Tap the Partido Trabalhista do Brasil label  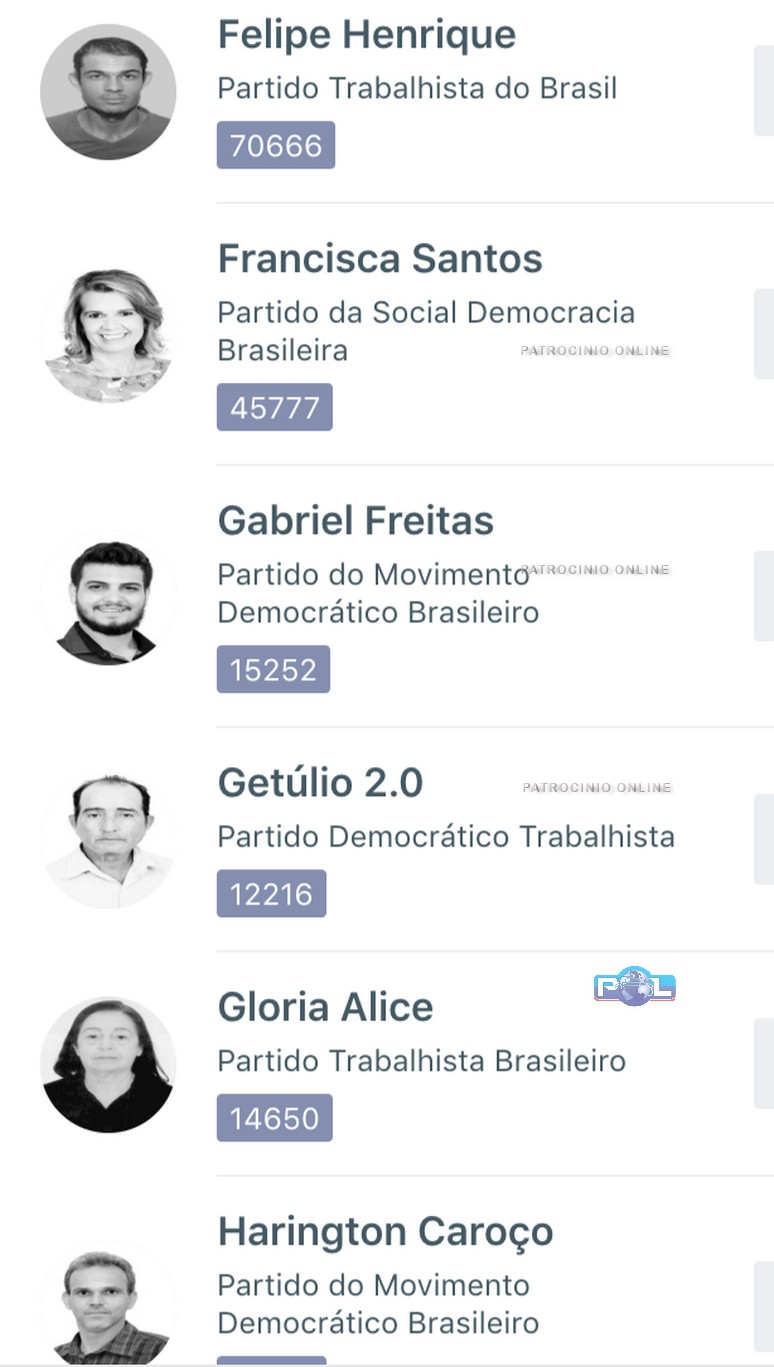pos(417,88)
